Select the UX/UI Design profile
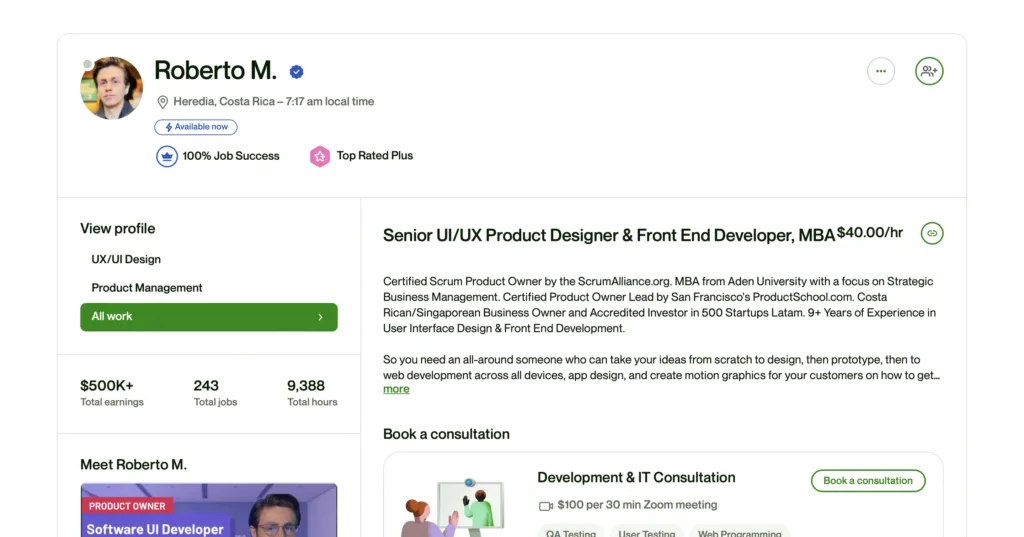Viewport: 1024px width, 537px height. tap(126, 259)
